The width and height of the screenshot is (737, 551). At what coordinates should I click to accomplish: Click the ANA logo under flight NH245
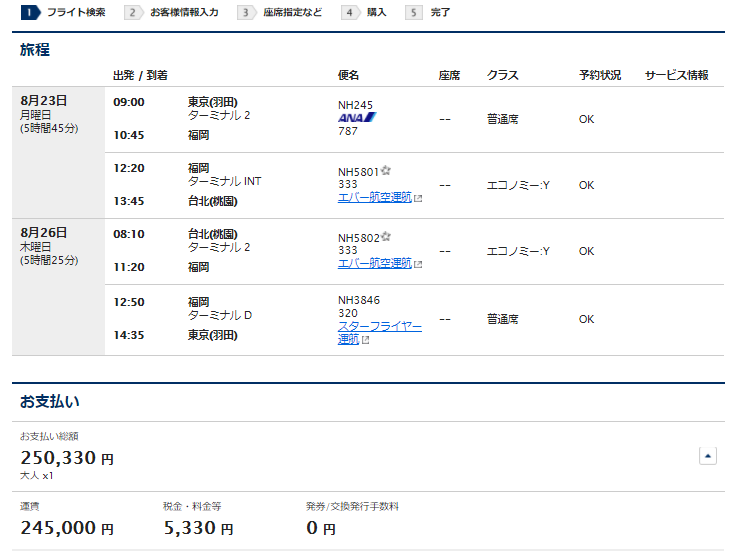point(357,117)
